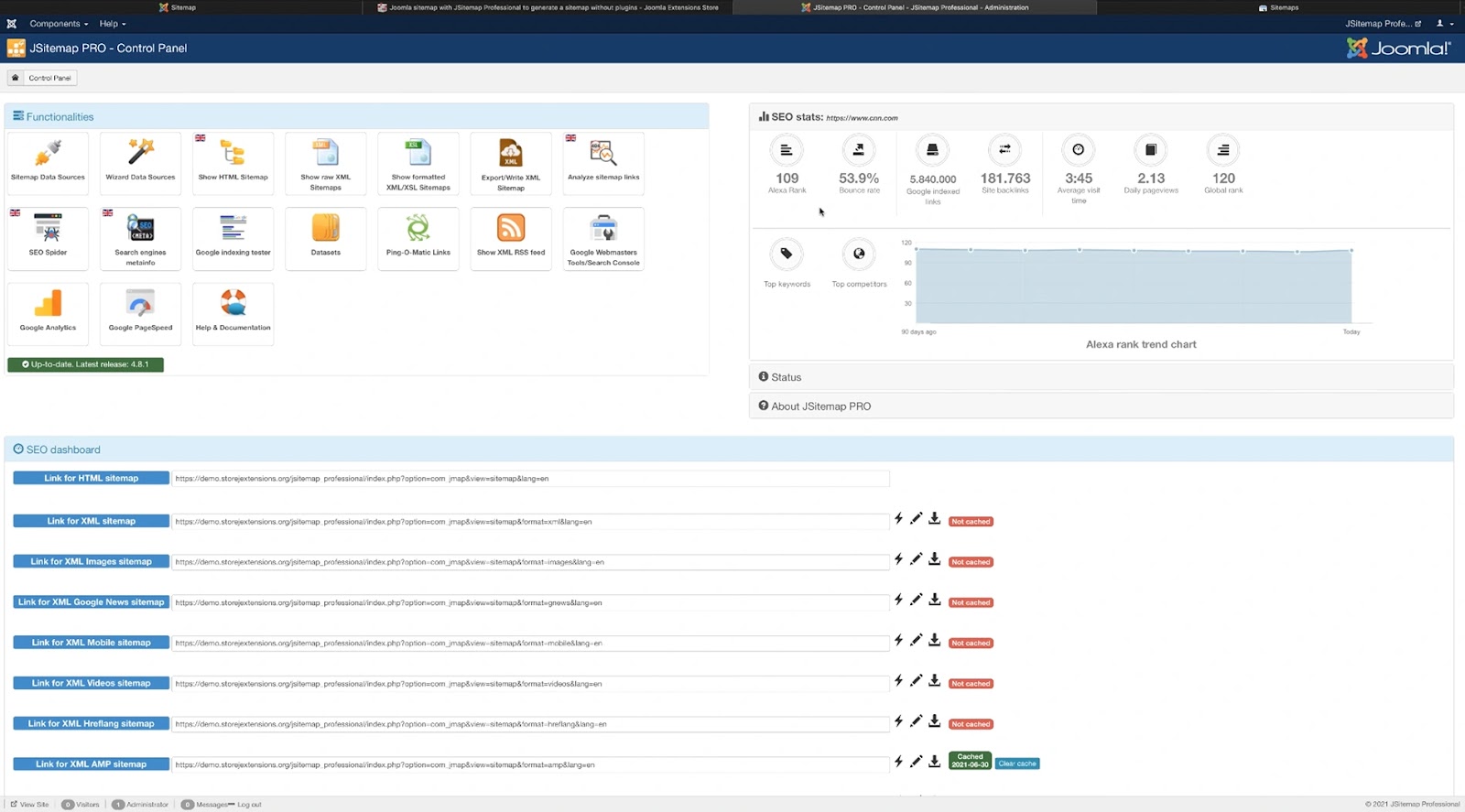Viewport: 1465px width, 812px height.
Task: Click the Clear cache button
Action: tap(1017, 763)
